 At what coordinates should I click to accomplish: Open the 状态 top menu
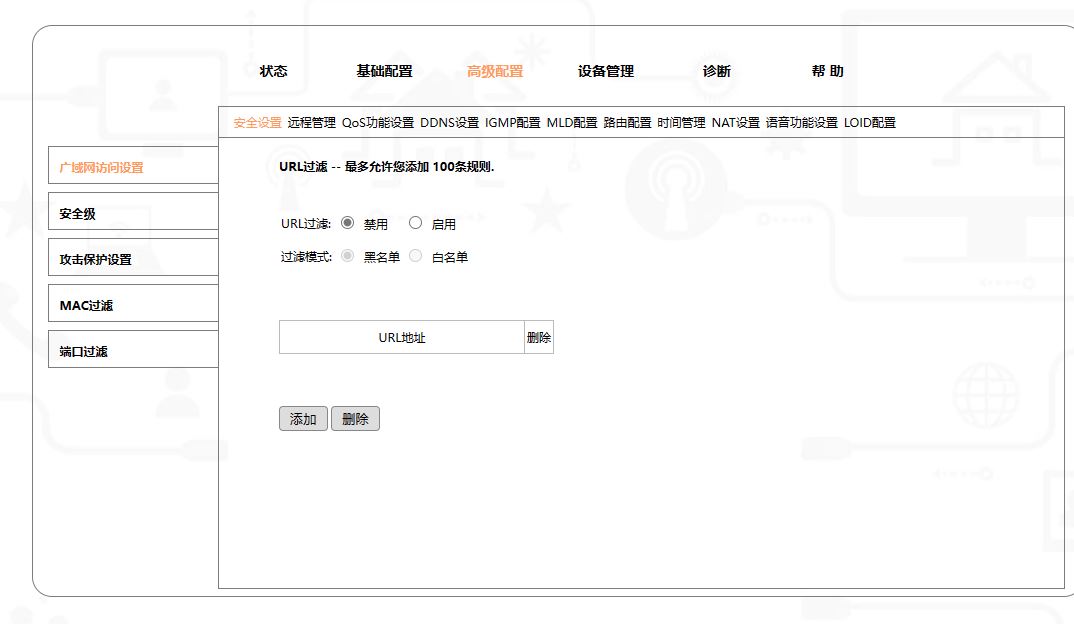click(x=273, y=71)
